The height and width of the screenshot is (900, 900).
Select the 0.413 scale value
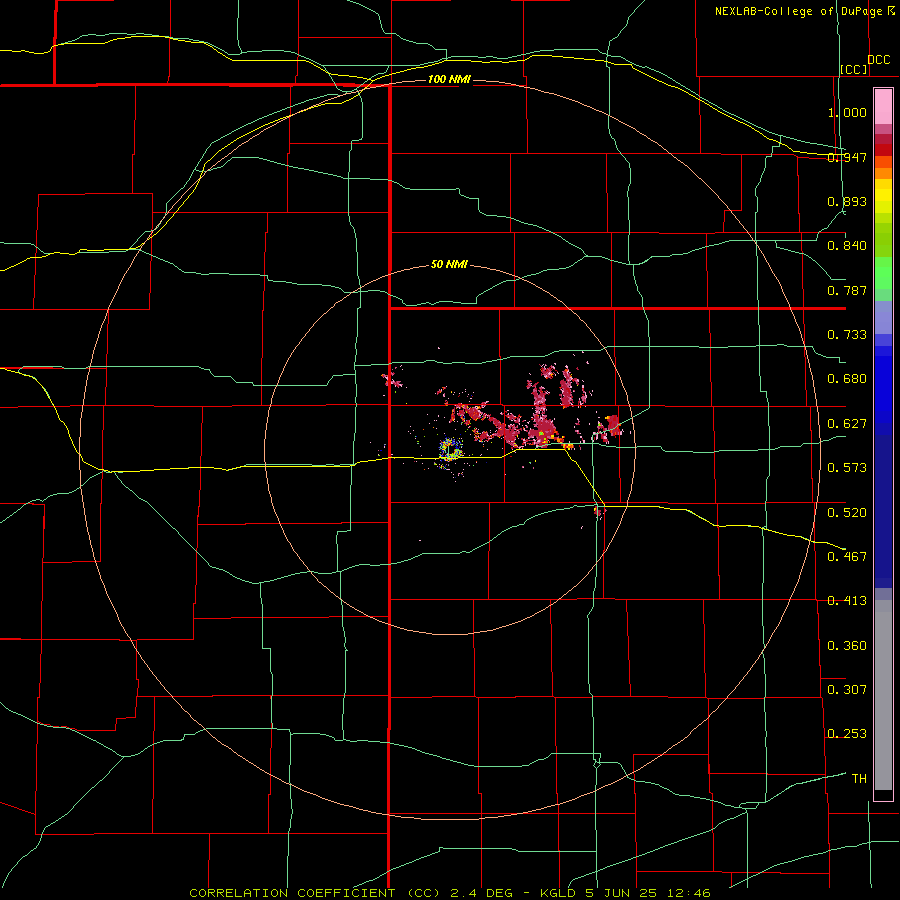tap(847, 601)
